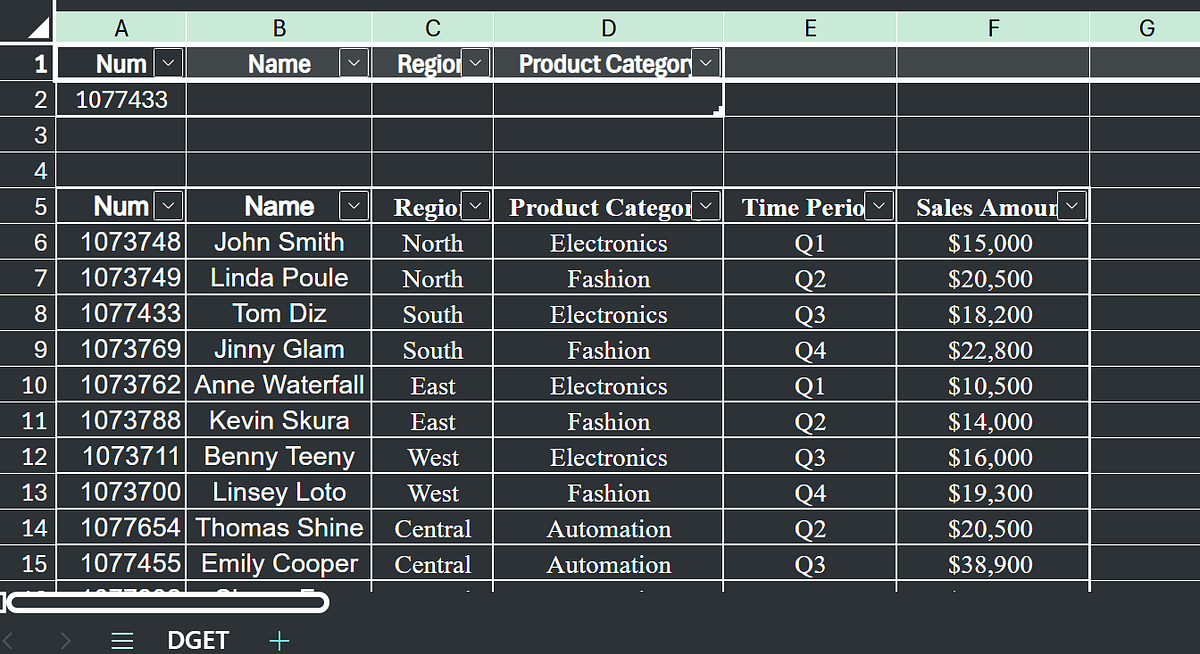Screen dimensions: 1200x654
Task: Open the Region filter dropdown in row 1
Action: coord(475,62)
